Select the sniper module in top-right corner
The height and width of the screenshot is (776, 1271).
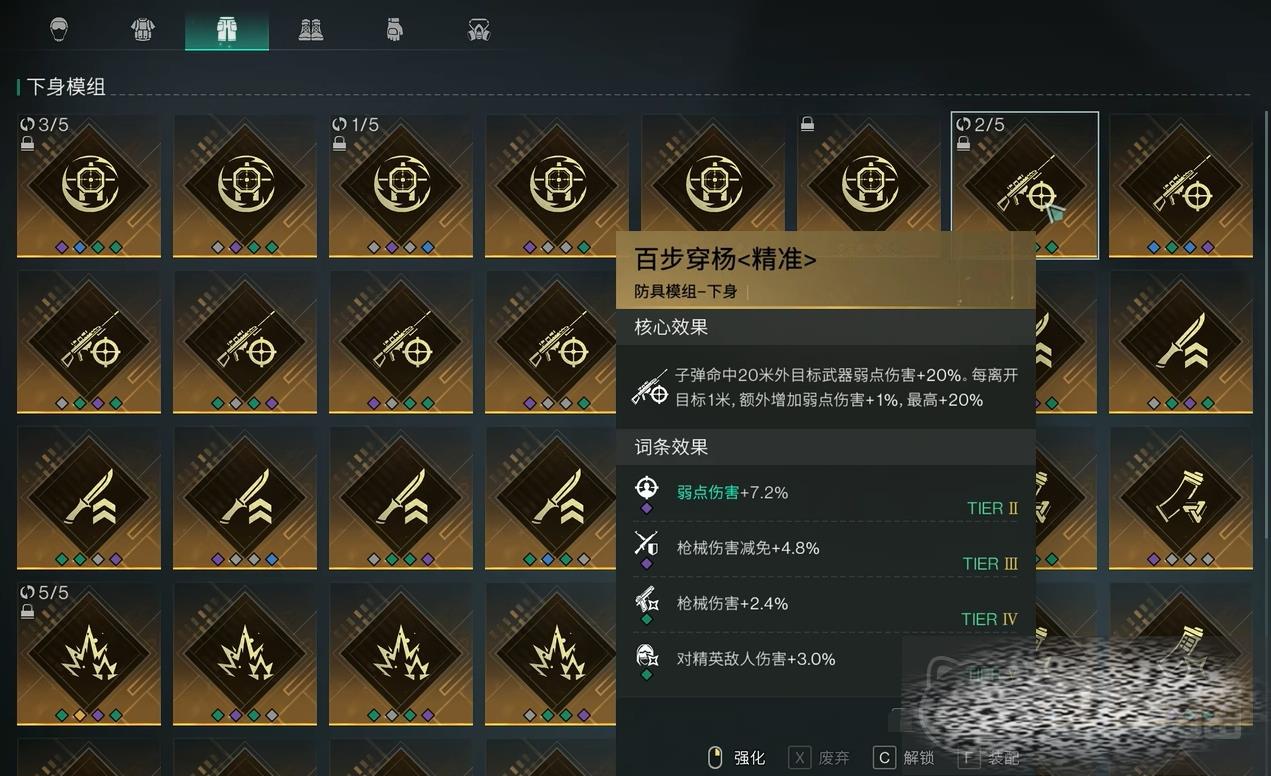pyautogui.click(x=1181, y=186)
